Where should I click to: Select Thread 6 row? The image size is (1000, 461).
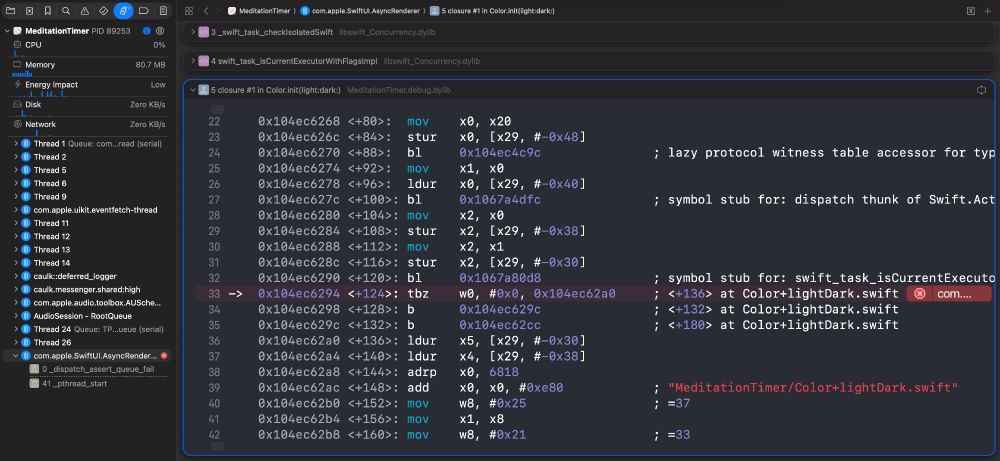click(89, 183)
